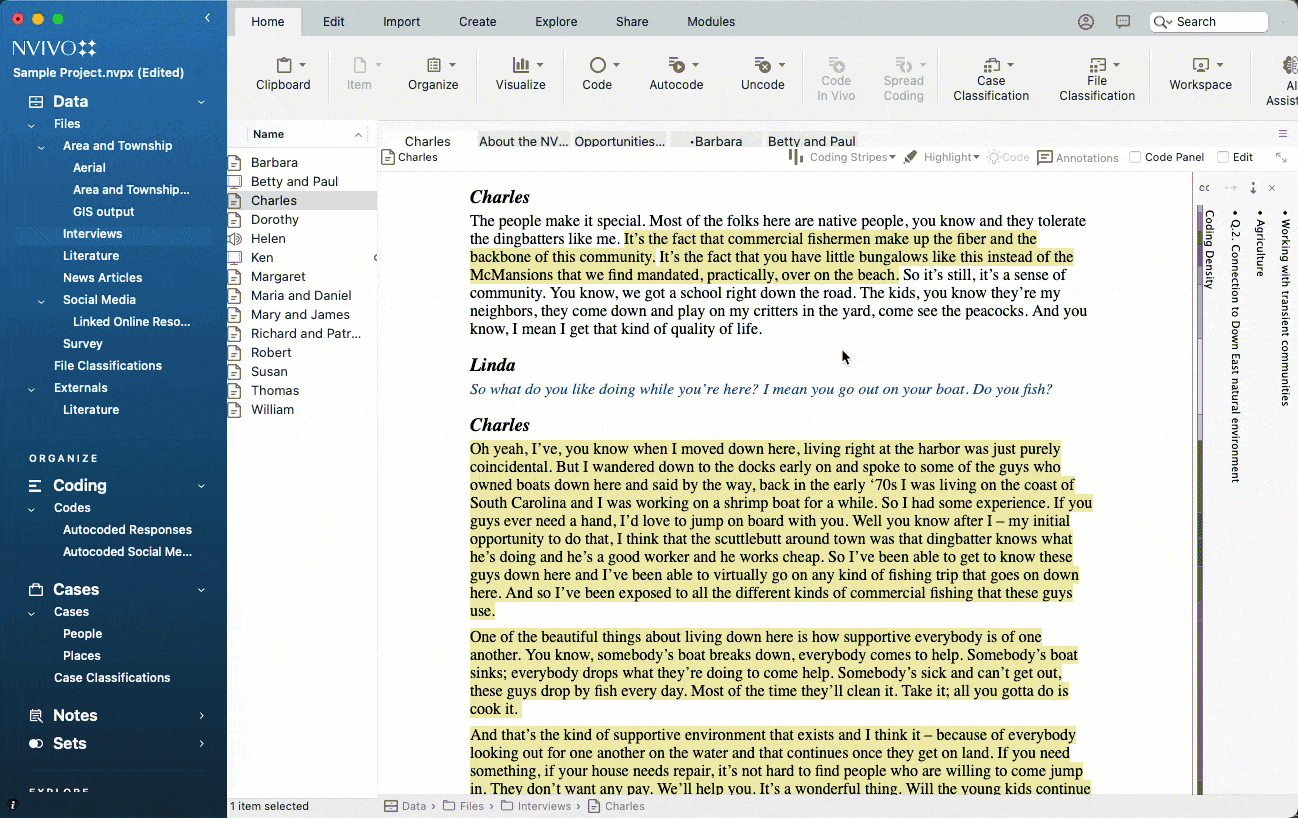Image resolution: width=1298 pixels, height=818 pixels.
Task: Open the tab list hamburger menu
Action: point(1283,134)
